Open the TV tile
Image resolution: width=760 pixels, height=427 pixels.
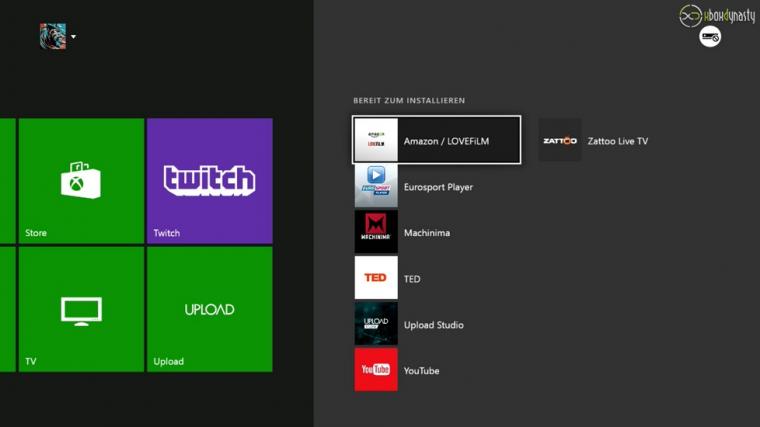[81, 309]
